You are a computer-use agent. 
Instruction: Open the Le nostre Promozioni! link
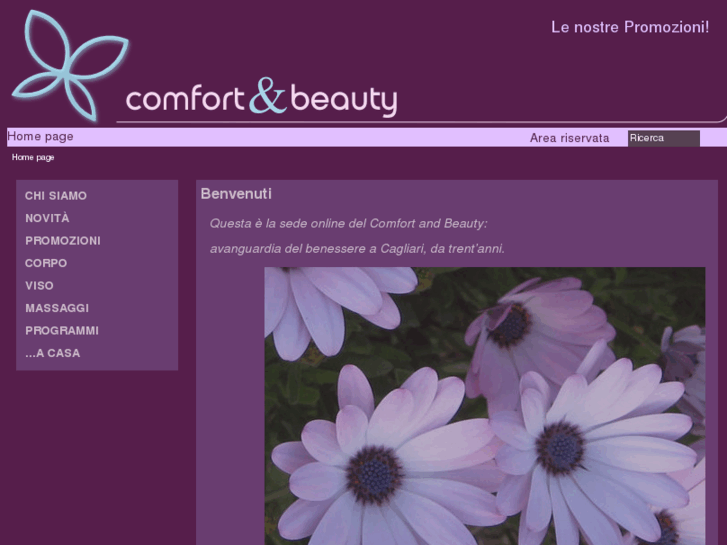630,27
